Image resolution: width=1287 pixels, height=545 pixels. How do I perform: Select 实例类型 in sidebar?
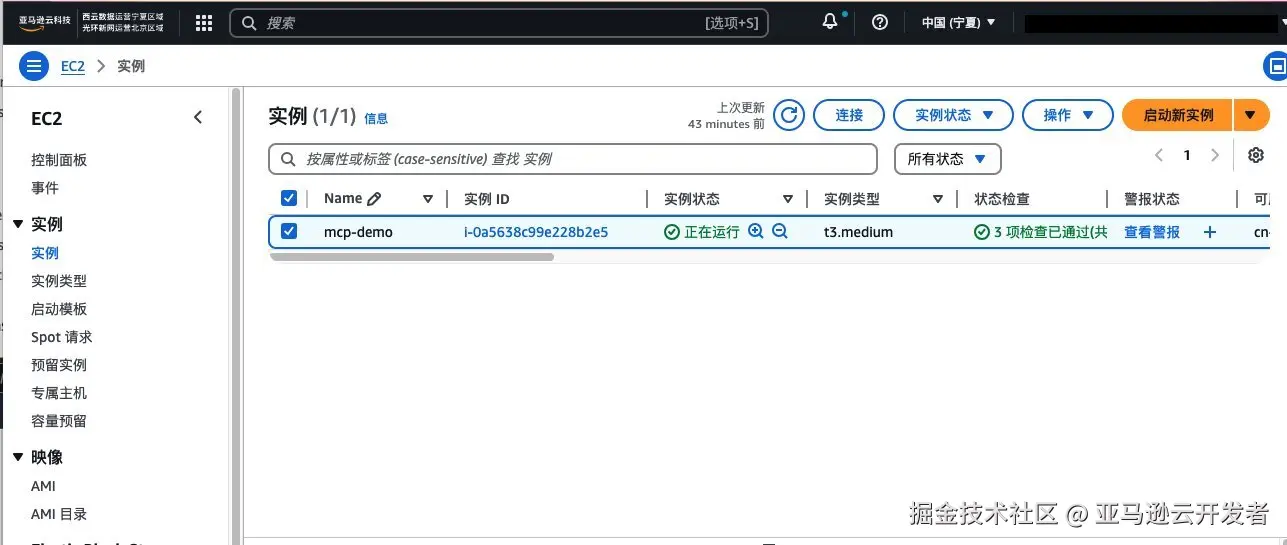(59, 281)
